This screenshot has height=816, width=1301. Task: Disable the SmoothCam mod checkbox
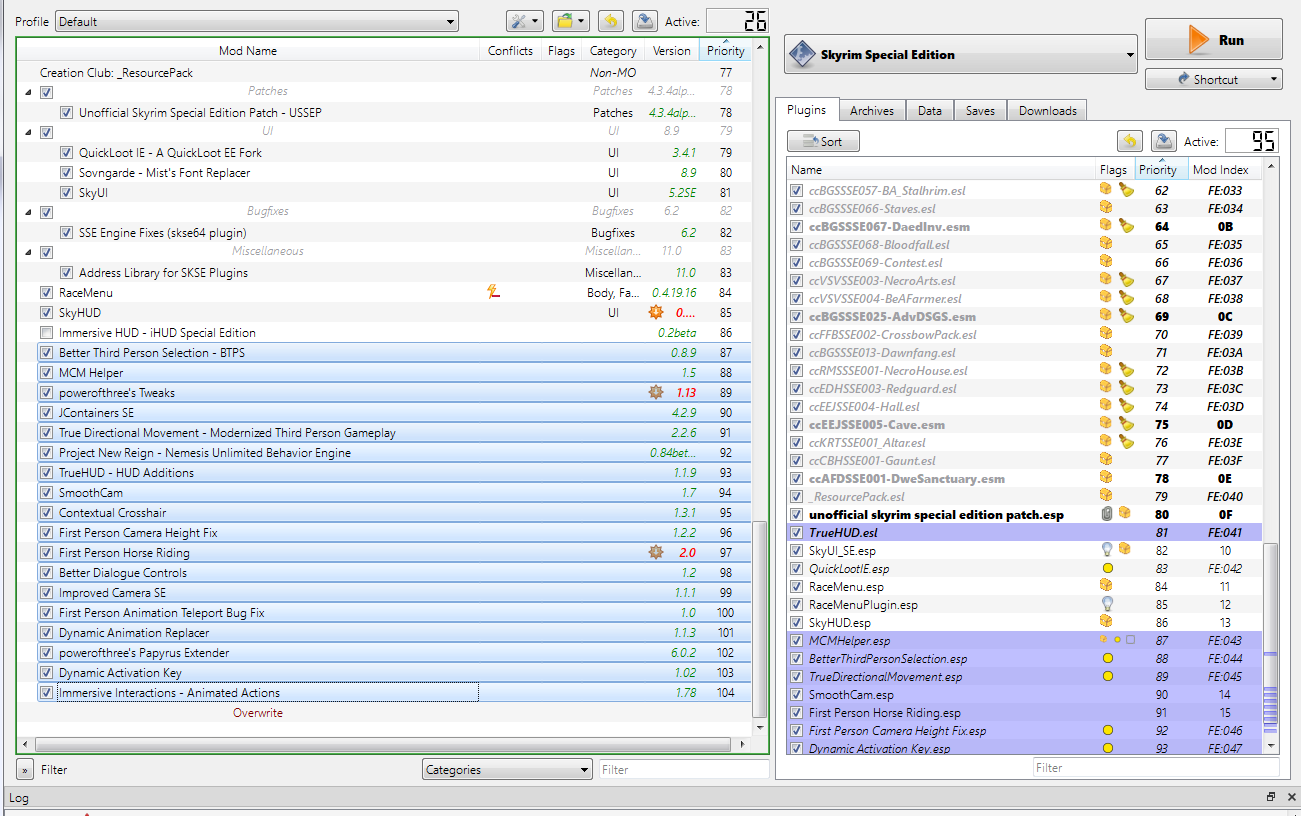tap(46, 493)
